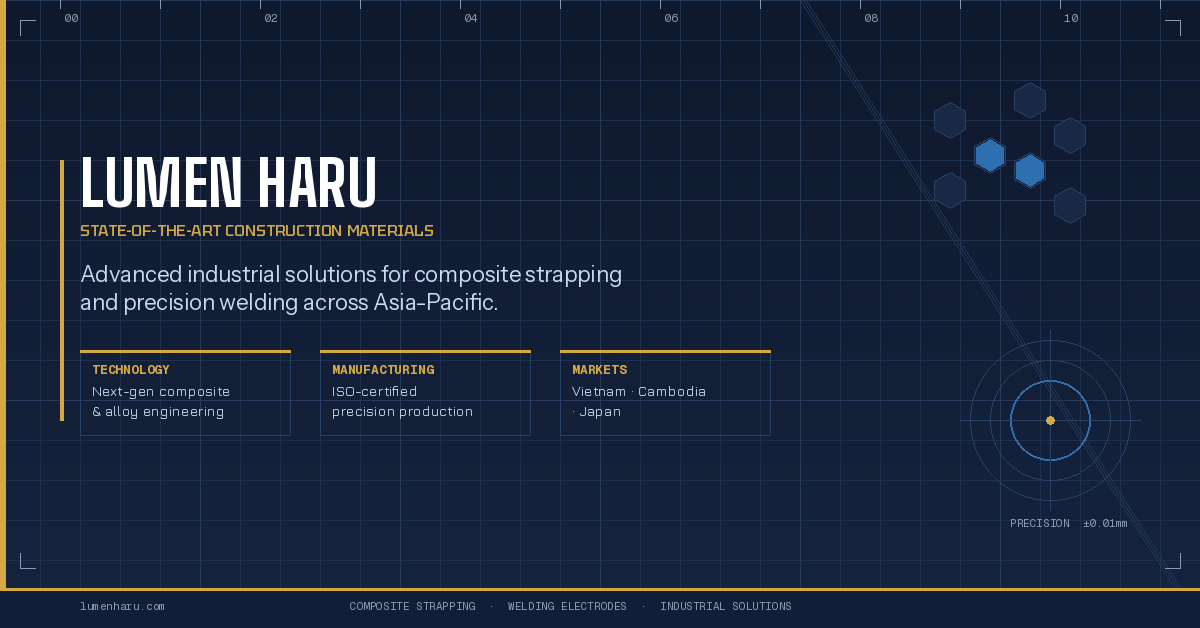Screen dimensions: 1200x628
Task: Click the Precision ±0.01mm label
Action: (1068, 523)
